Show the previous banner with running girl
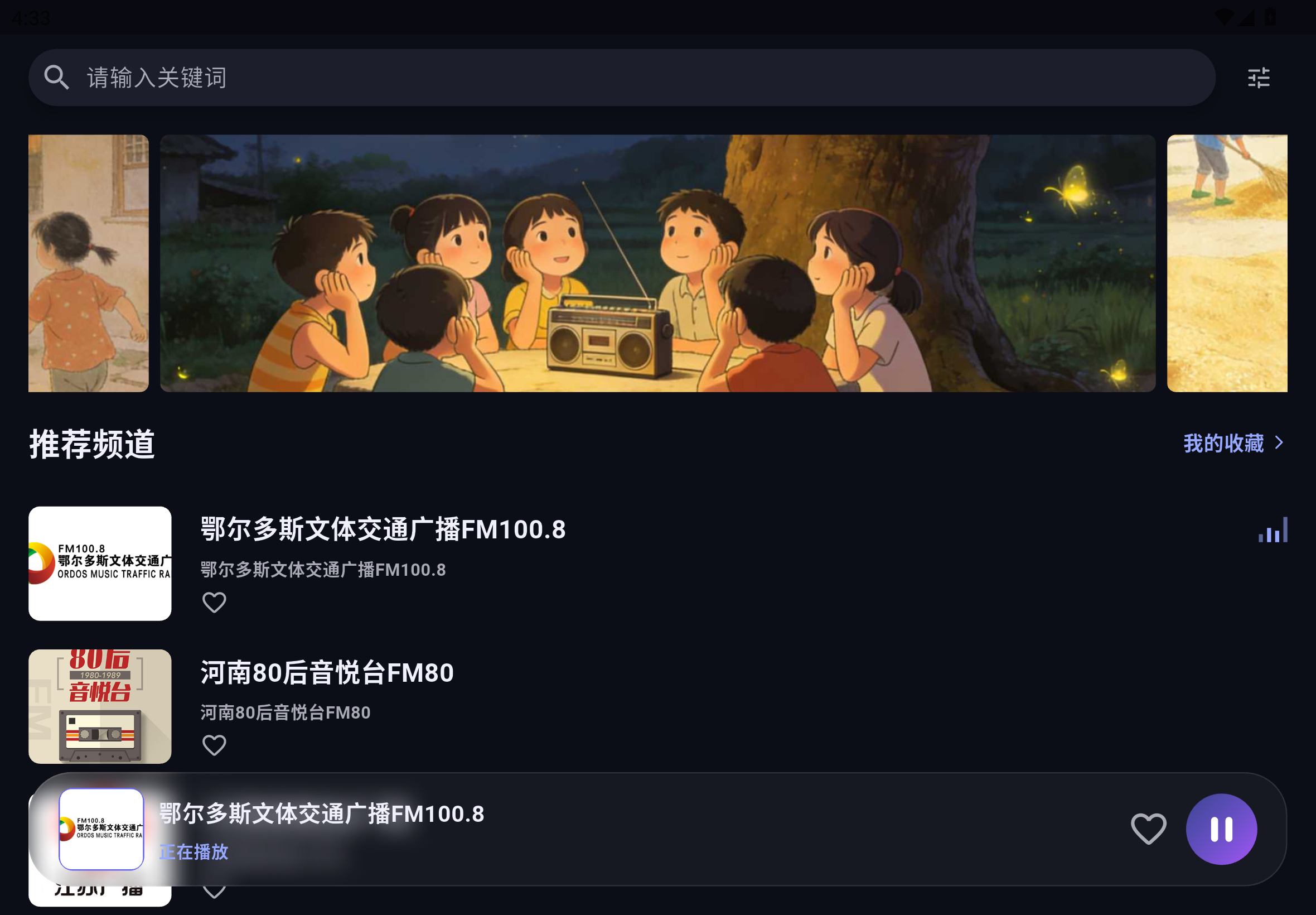The image size is (1316, 915). coord(88,263)
